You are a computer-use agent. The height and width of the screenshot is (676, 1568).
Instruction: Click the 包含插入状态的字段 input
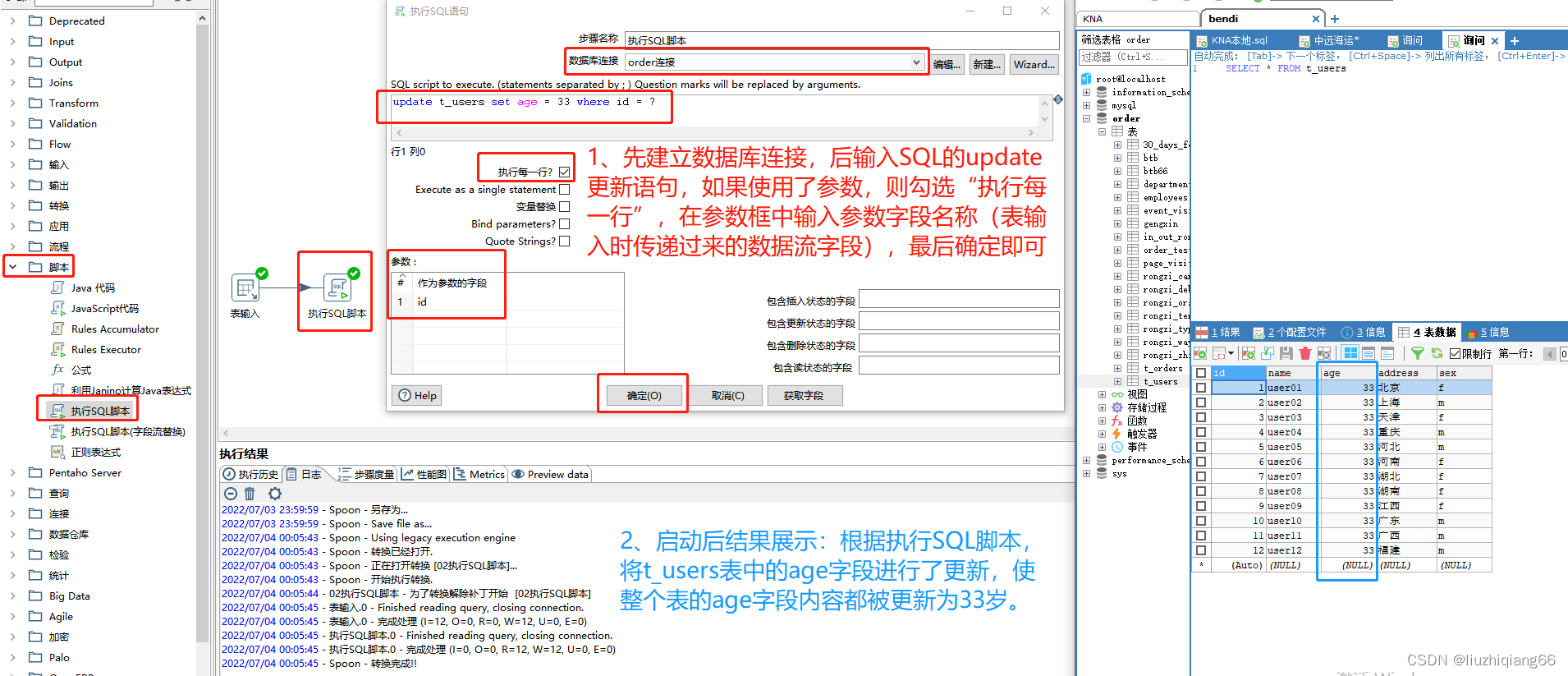[959, 299]
